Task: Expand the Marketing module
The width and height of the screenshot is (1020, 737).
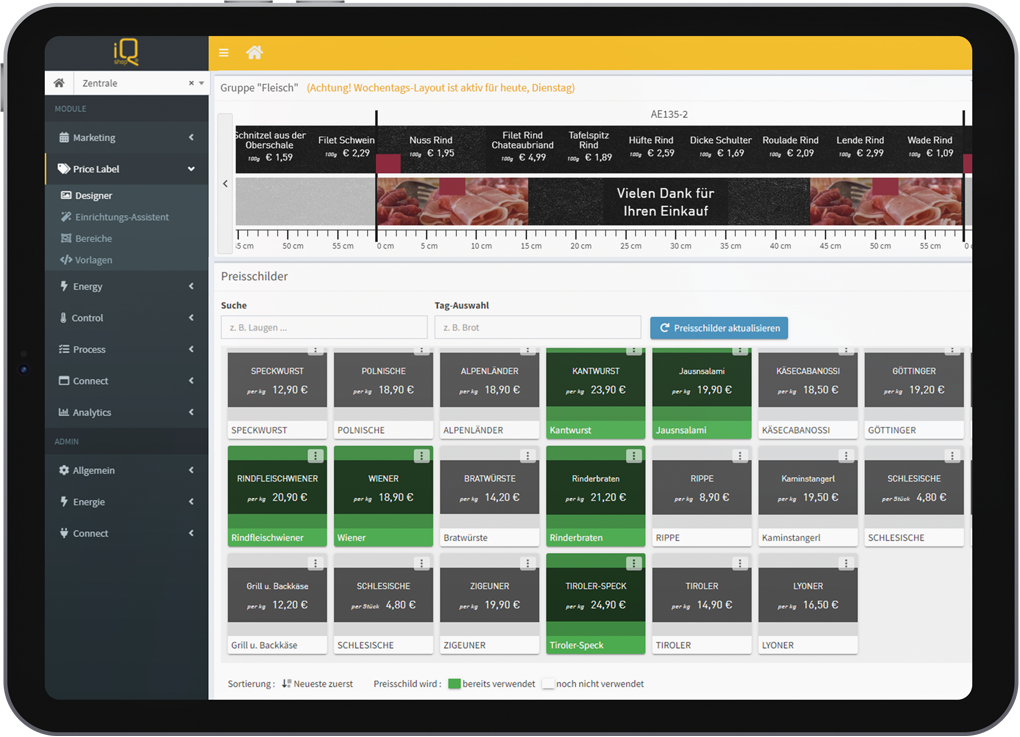Action: 126,138
